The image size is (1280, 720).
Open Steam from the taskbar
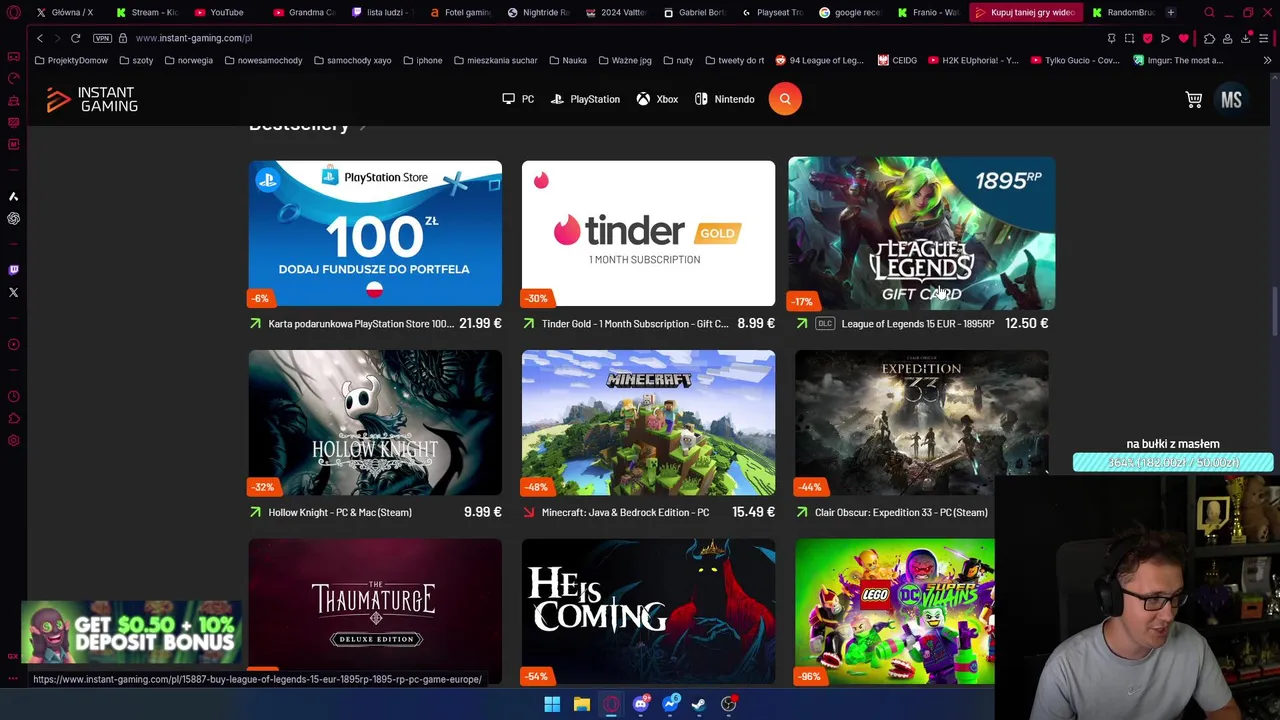pyautogui.click(x=699, y=704)
